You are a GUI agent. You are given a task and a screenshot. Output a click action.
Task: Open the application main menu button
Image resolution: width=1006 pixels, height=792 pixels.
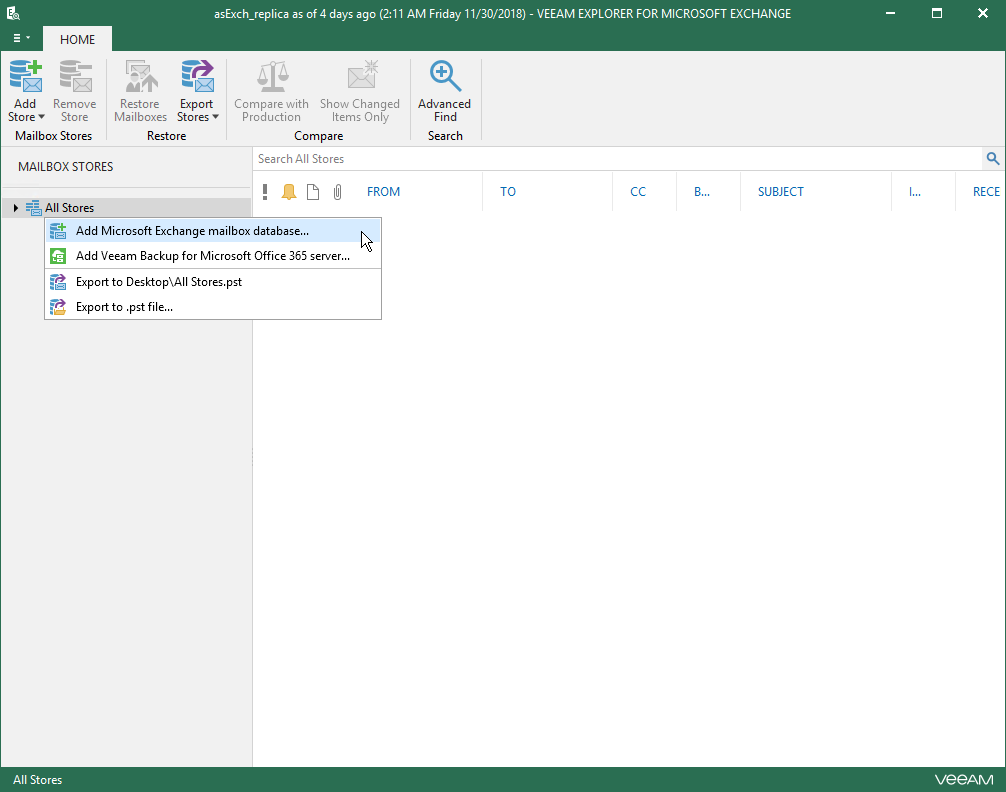(x=21, y=38)
